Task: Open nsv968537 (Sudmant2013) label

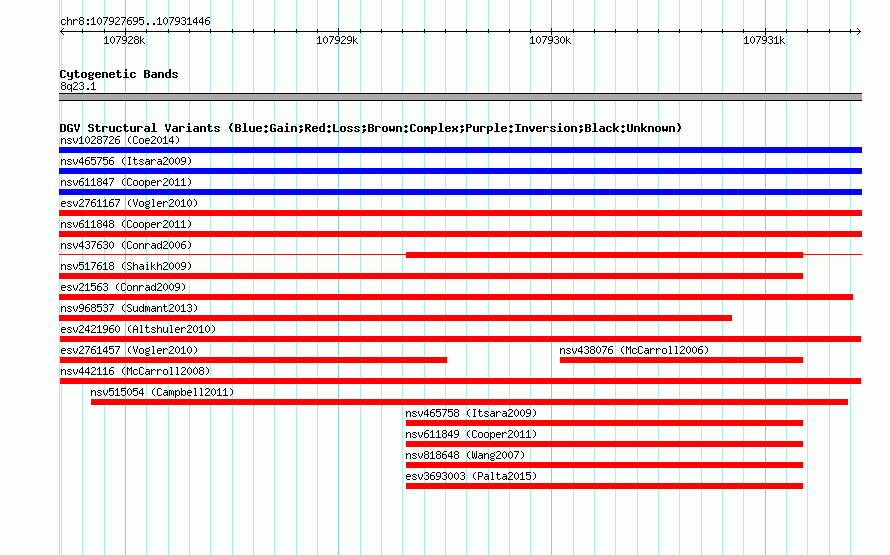Action: coord(129,308)
